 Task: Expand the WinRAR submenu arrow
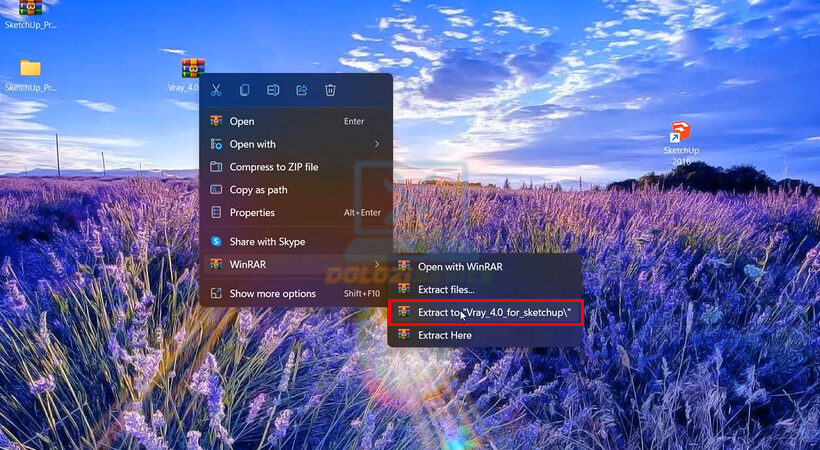pos(377,264)
